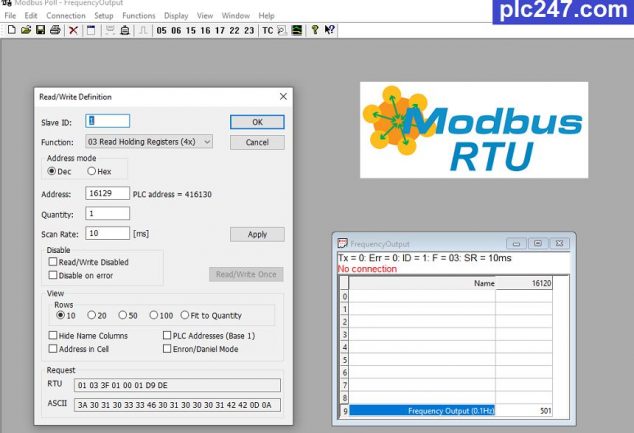Click the FrequencyOutput window title icon
This screenshot has width=634, height=433.
342,243
